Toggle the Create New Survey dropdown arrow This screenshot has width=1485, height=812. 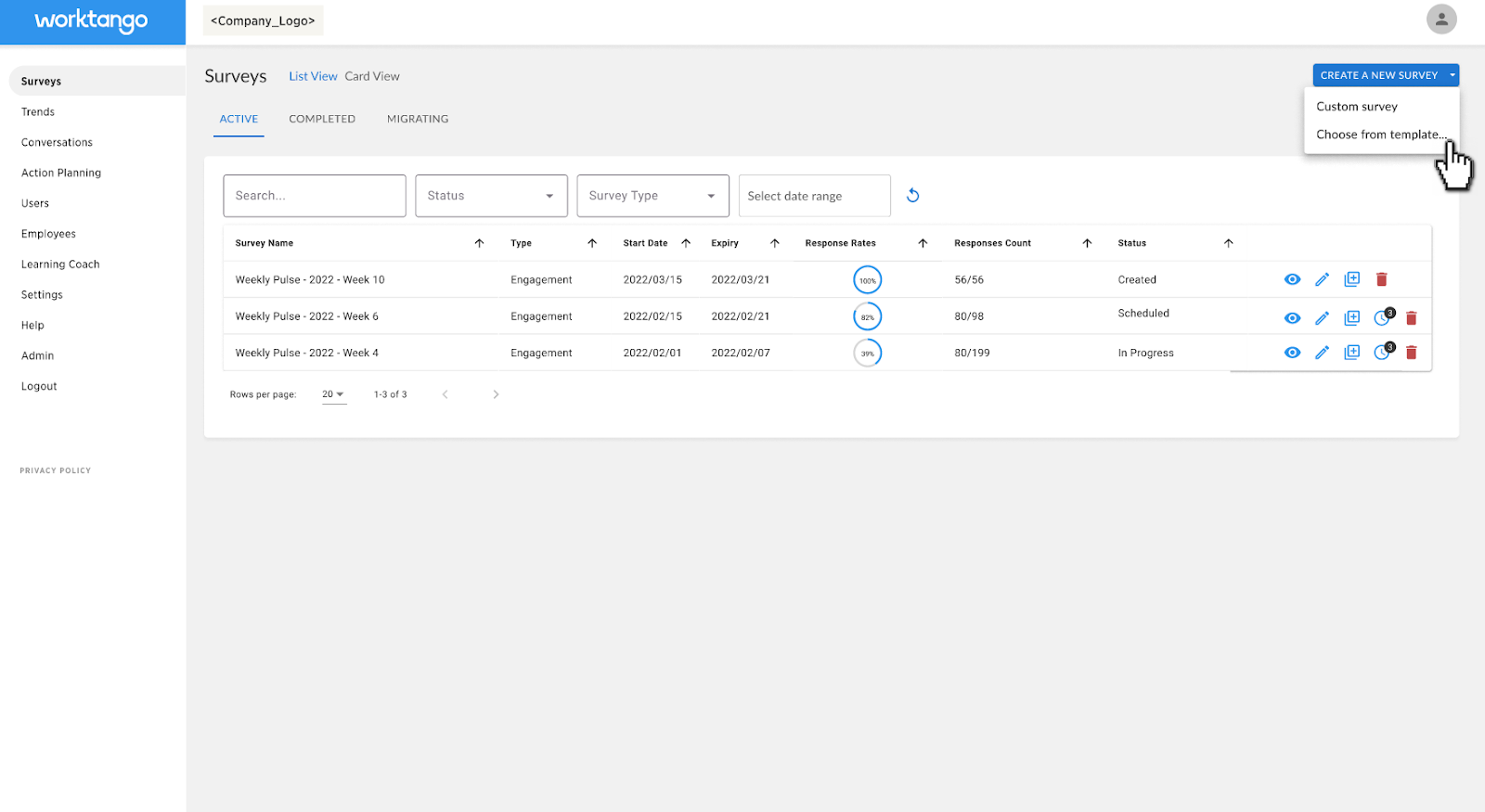coord(1452,75)
